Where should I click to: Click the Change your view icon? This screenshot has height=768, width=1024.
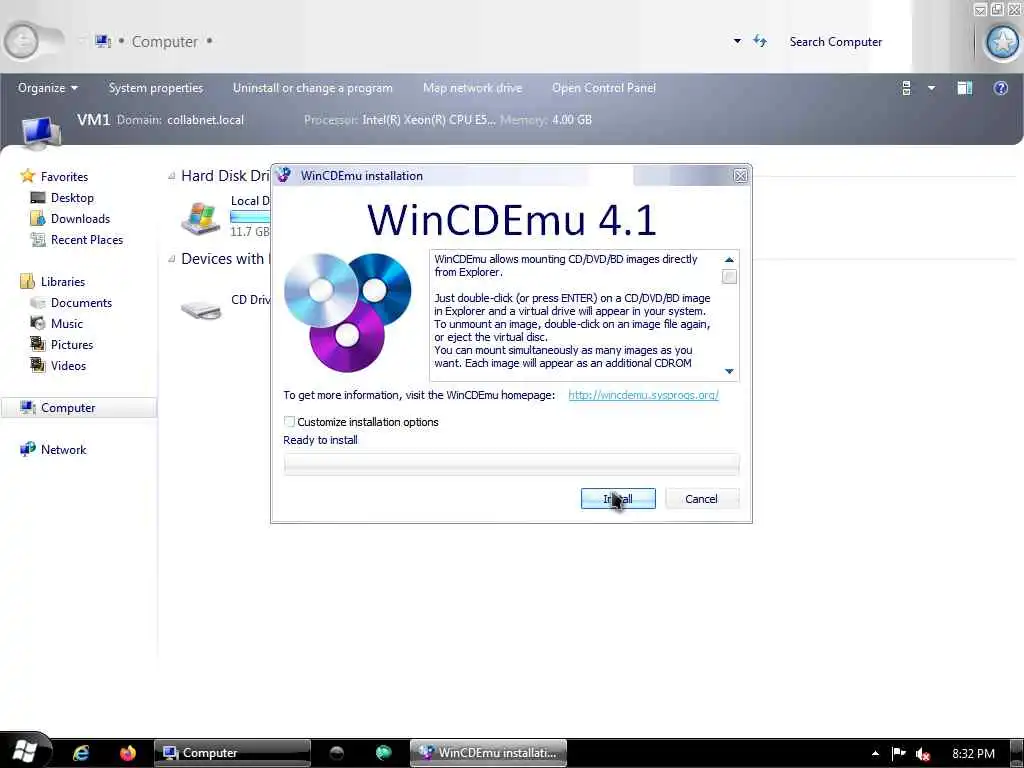(x=906, y=88)
